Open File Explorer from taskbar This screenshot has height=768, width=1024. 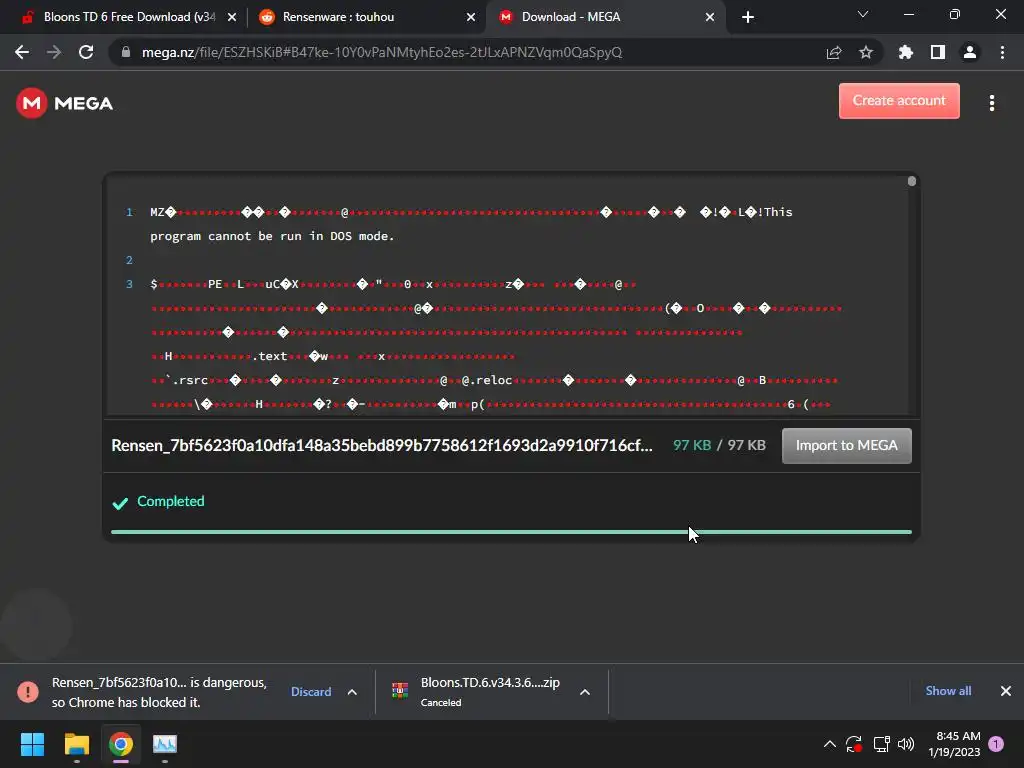(x=76, y=744)
